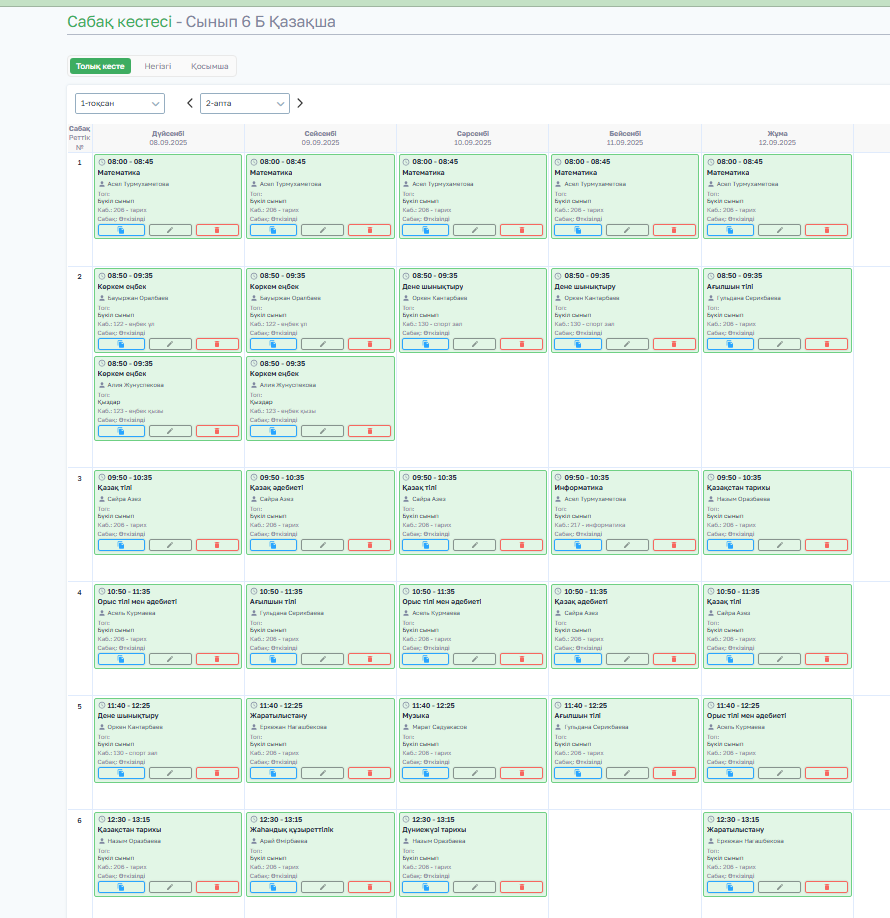Copy Wednesday Дүниежүзі тарихы lesson
This screenshot has width=890, height=918.
pos(426,887)
